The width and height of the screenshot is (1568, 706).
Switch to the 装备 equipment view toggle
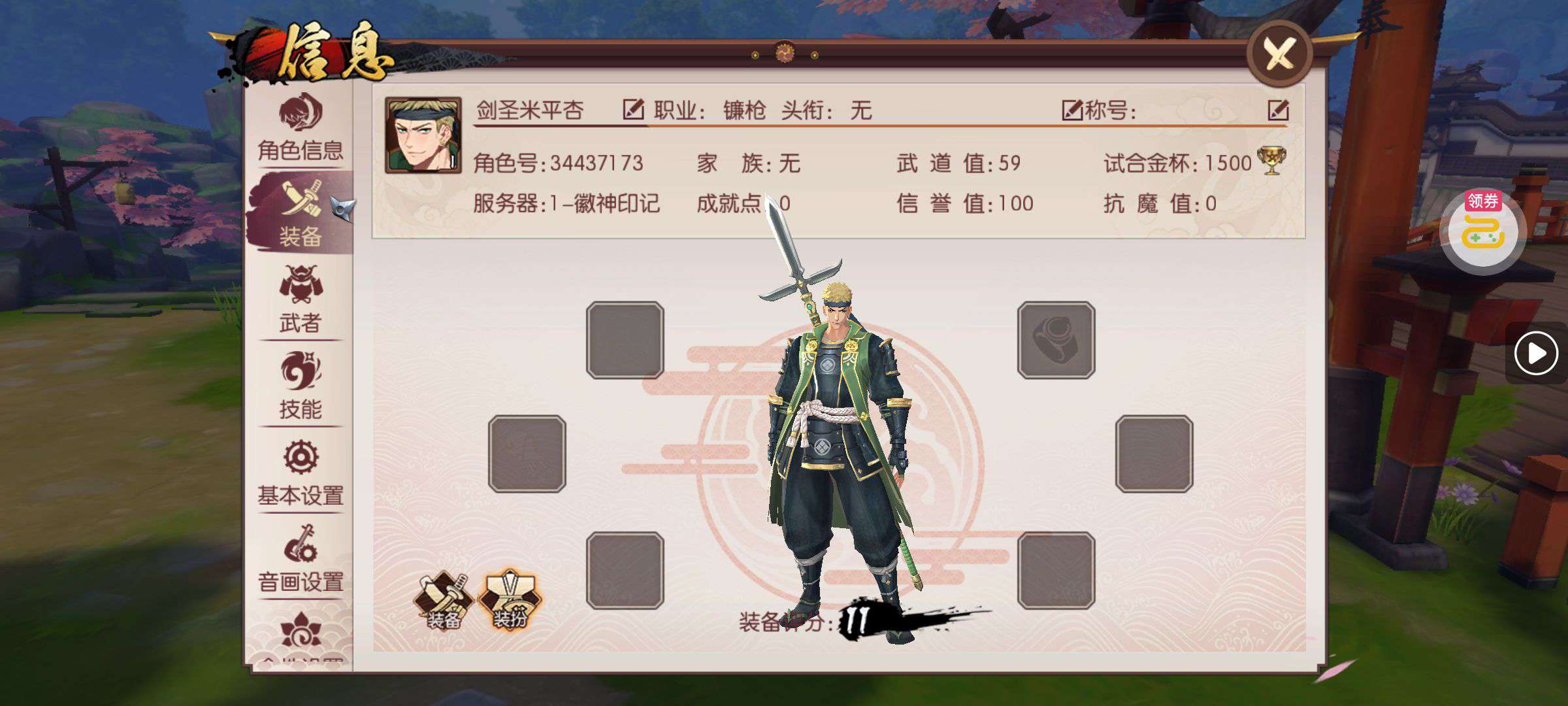pos(444,601)
